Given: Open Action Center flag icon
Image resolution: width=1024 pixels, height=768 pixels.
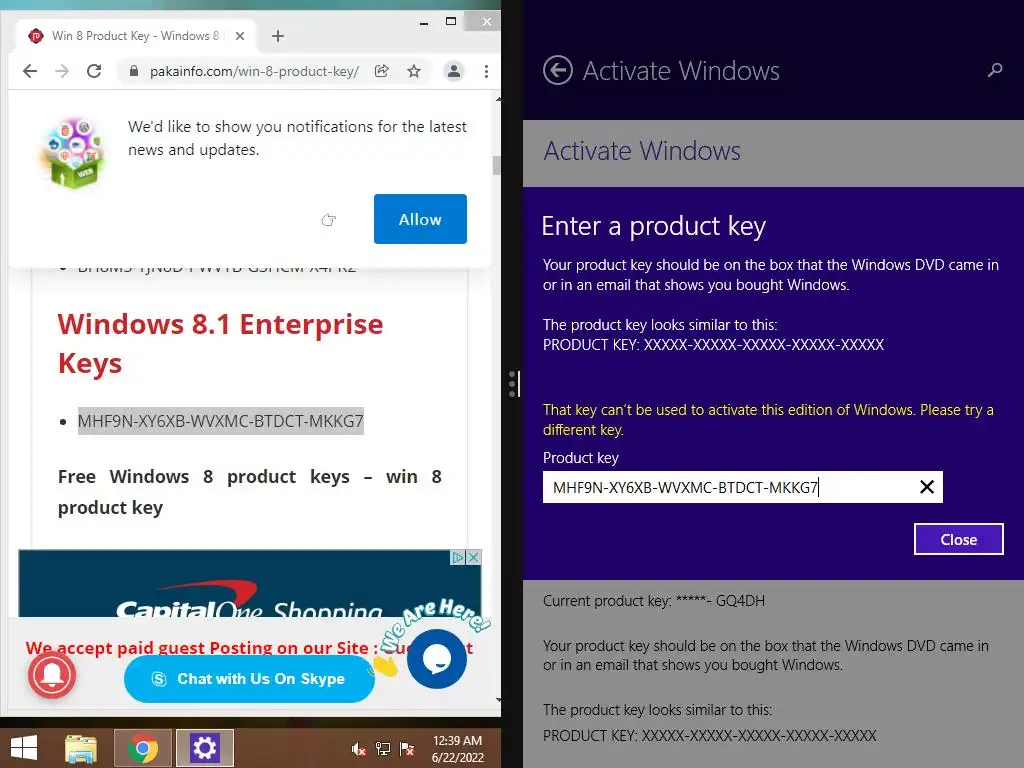Looking at the screenshot, I should point(407,749).
